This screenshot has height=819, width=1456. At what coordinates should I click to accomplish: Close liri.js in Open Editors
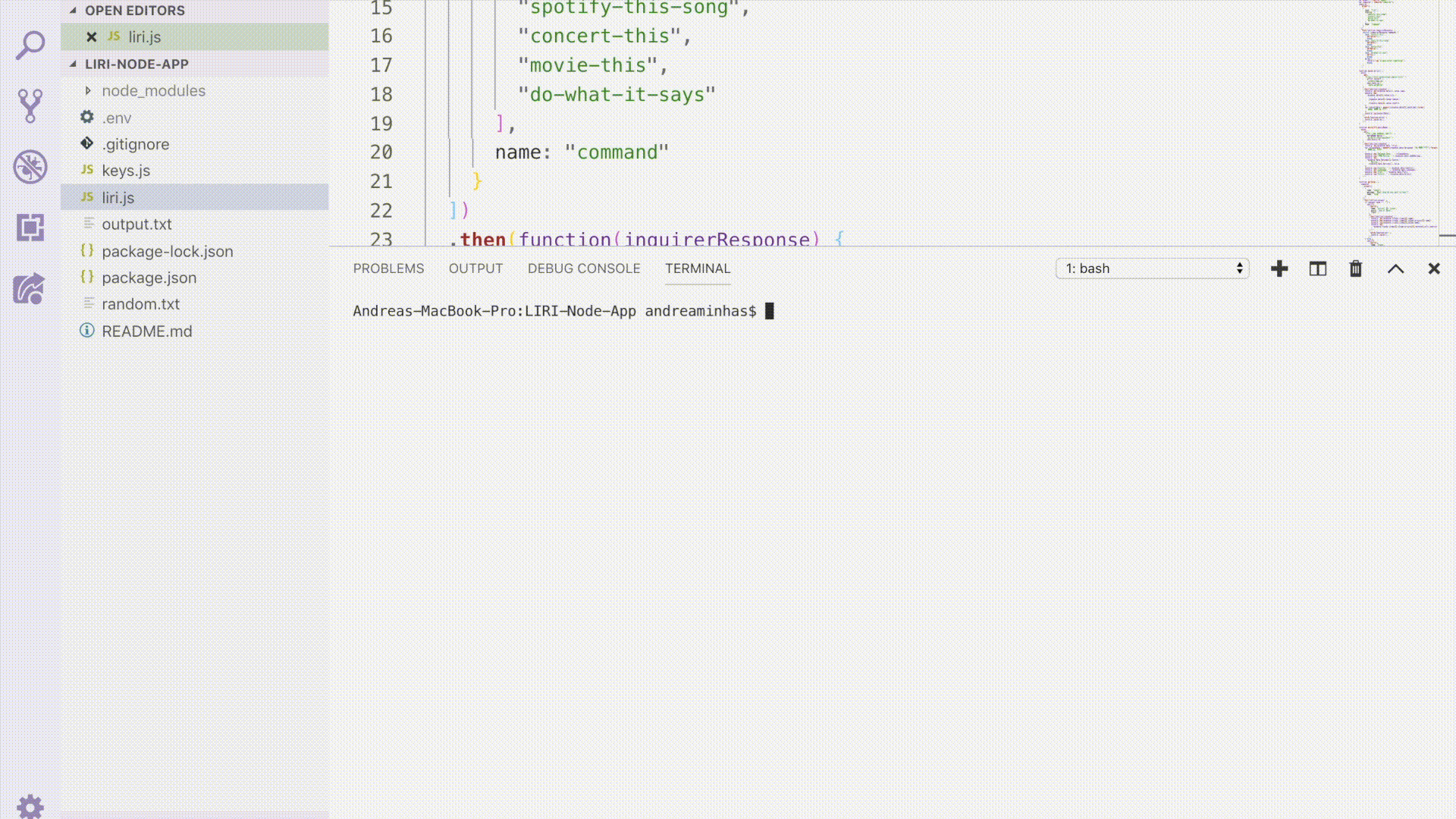[92, 37]
